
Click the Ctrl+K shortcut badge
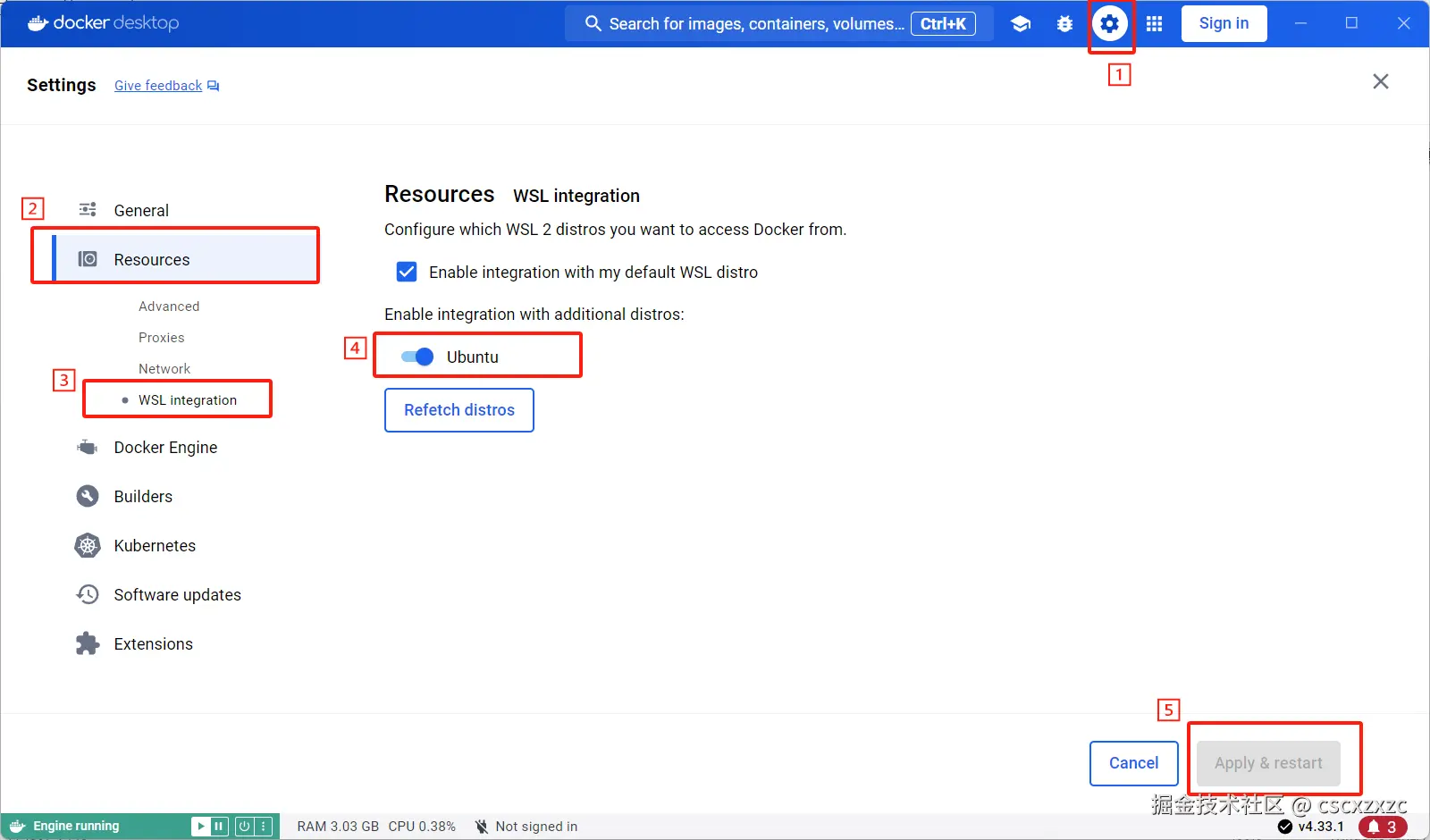(944, 24)
